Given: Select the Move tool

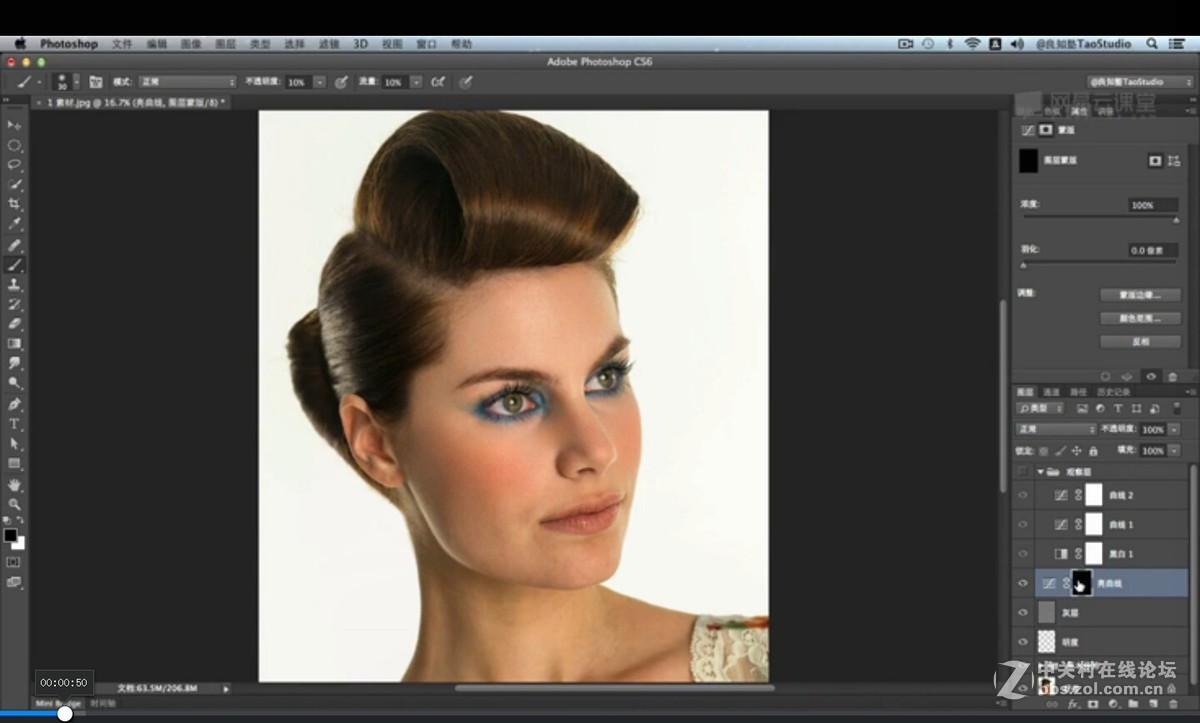Looking at the screenshot, I should click(14, 125).
